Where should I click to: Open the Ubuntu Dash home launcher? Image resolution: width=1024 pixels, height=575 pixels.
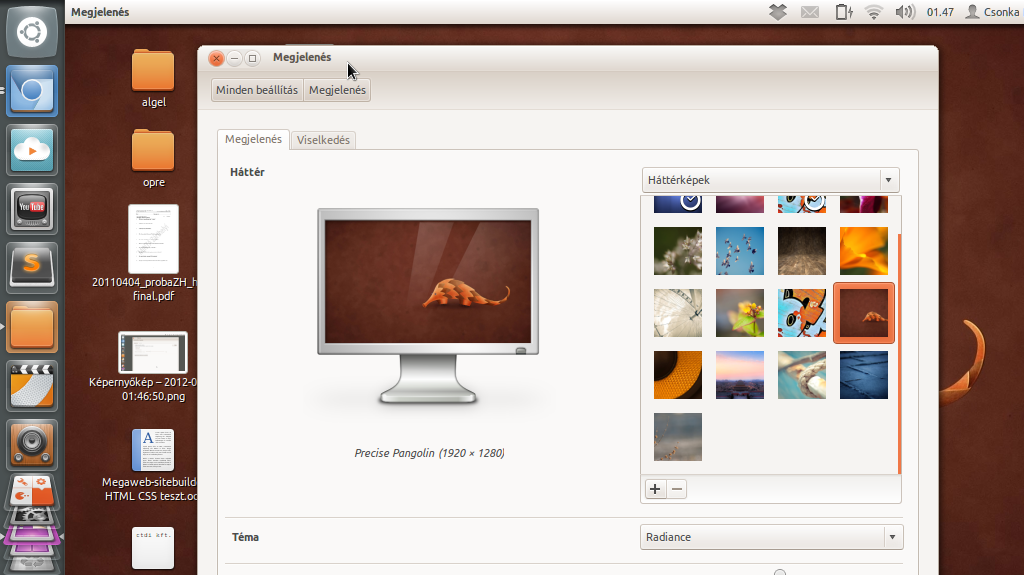(x=32, y=32)
